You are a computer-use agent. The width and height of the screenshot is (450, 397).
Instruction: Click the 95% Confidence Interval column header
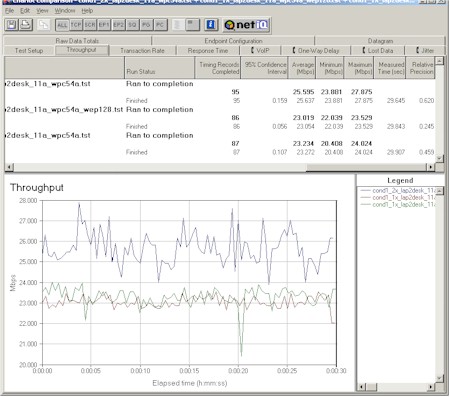[x=264, y=68]
